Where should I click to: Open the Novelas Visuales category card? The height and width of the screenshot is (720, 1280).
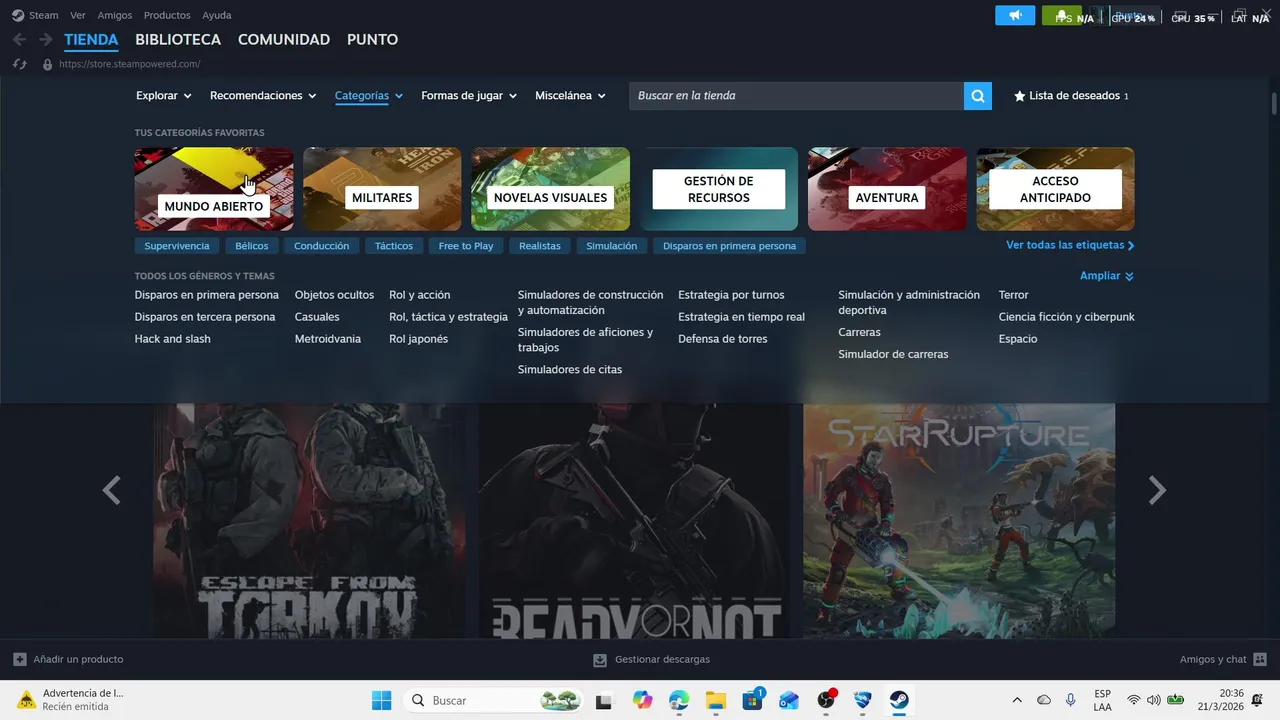pos(551,189)
